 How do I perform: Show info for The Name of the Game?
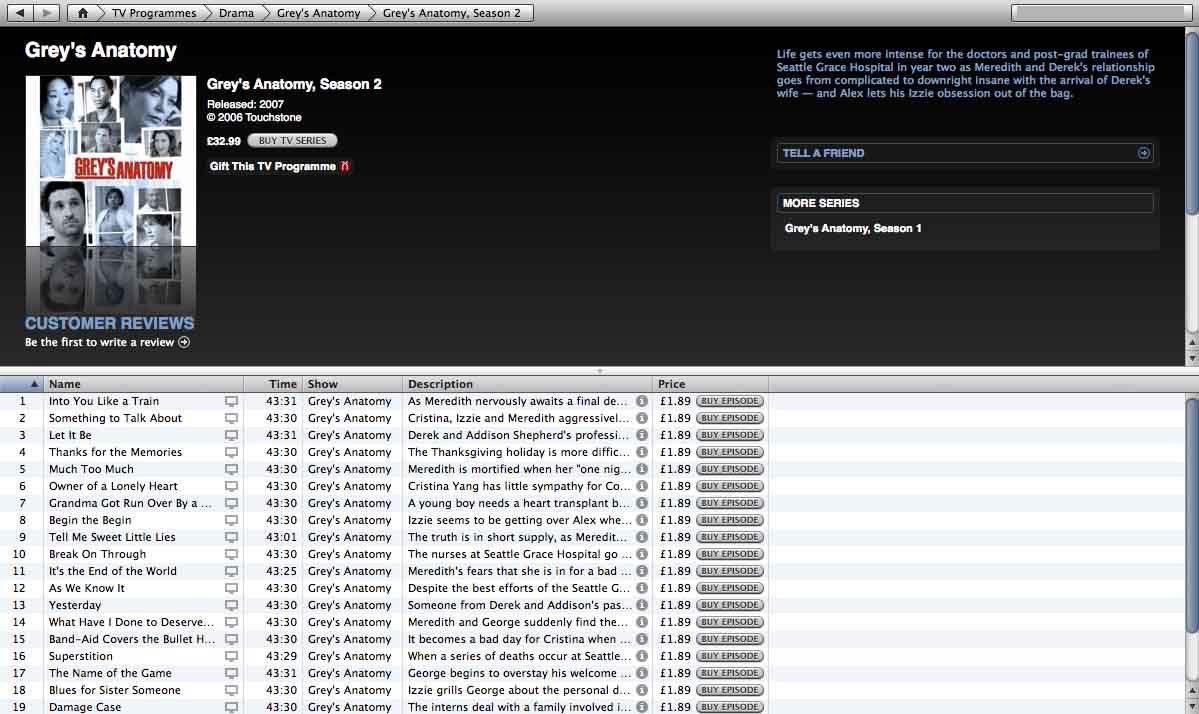(642, 673)
